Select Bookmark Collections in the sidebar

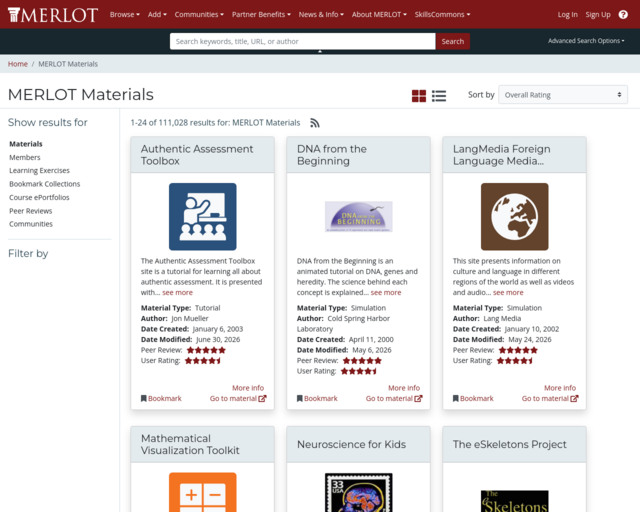click(x=44, y=184)
